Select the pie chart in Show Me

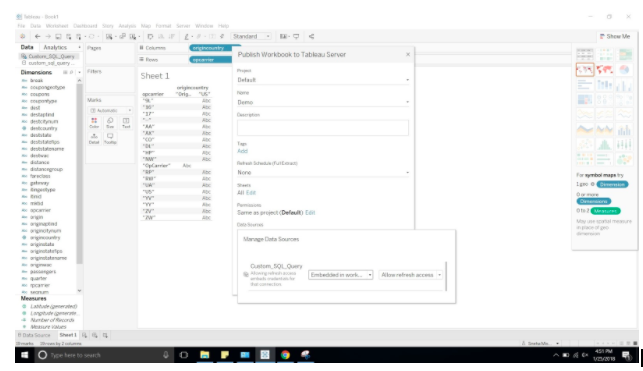[624, 69]
